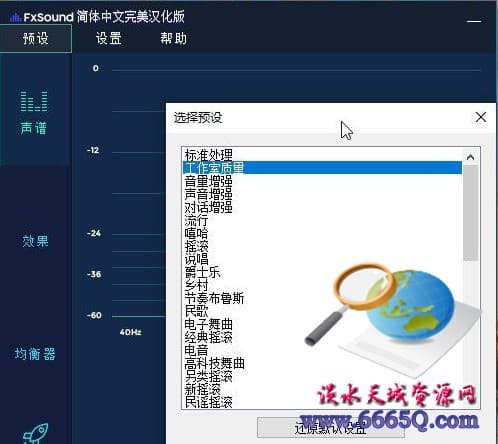Open the 声谱 spectrum equalizer icon
The image size is (498, 444).
pos(34,101)
